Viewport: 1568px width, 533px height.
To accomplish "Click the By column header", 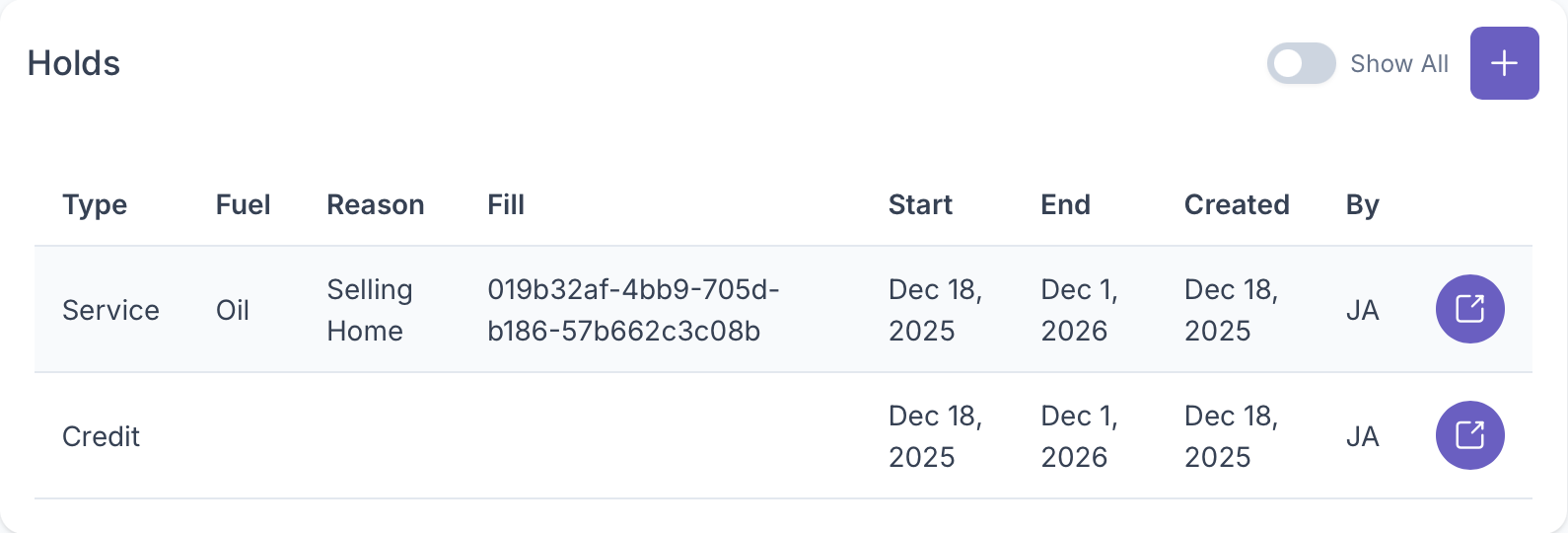I will click(1362, 204).
